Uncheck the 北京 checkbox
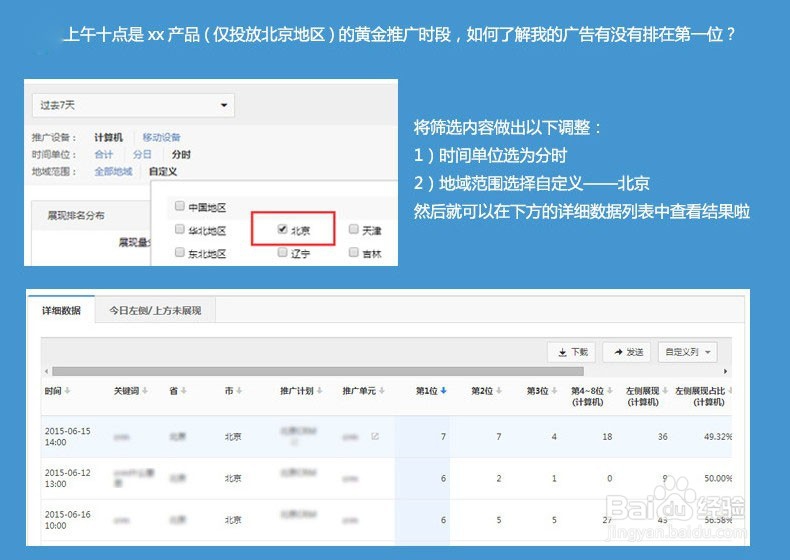The height and width of the screenshot is (560, 790). click(282, 229)
